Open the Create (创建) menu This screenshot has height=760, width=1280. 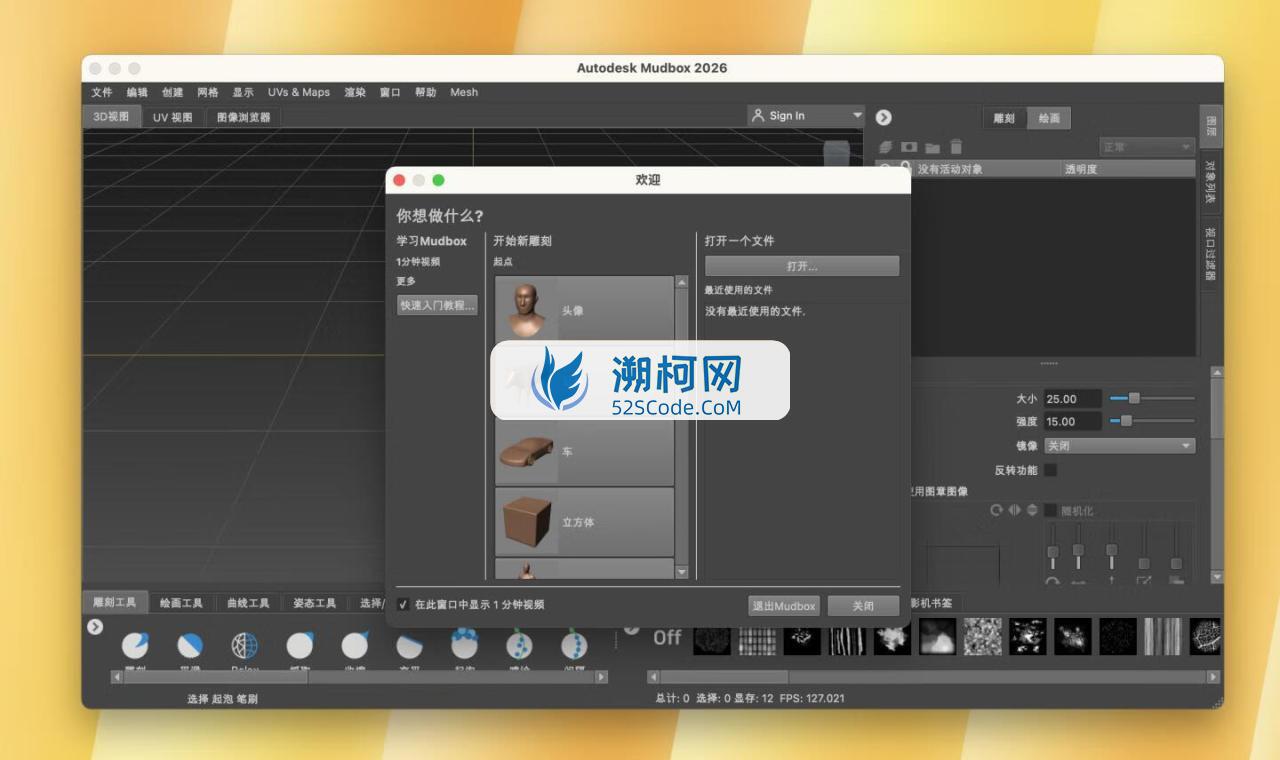pos(173,92)
